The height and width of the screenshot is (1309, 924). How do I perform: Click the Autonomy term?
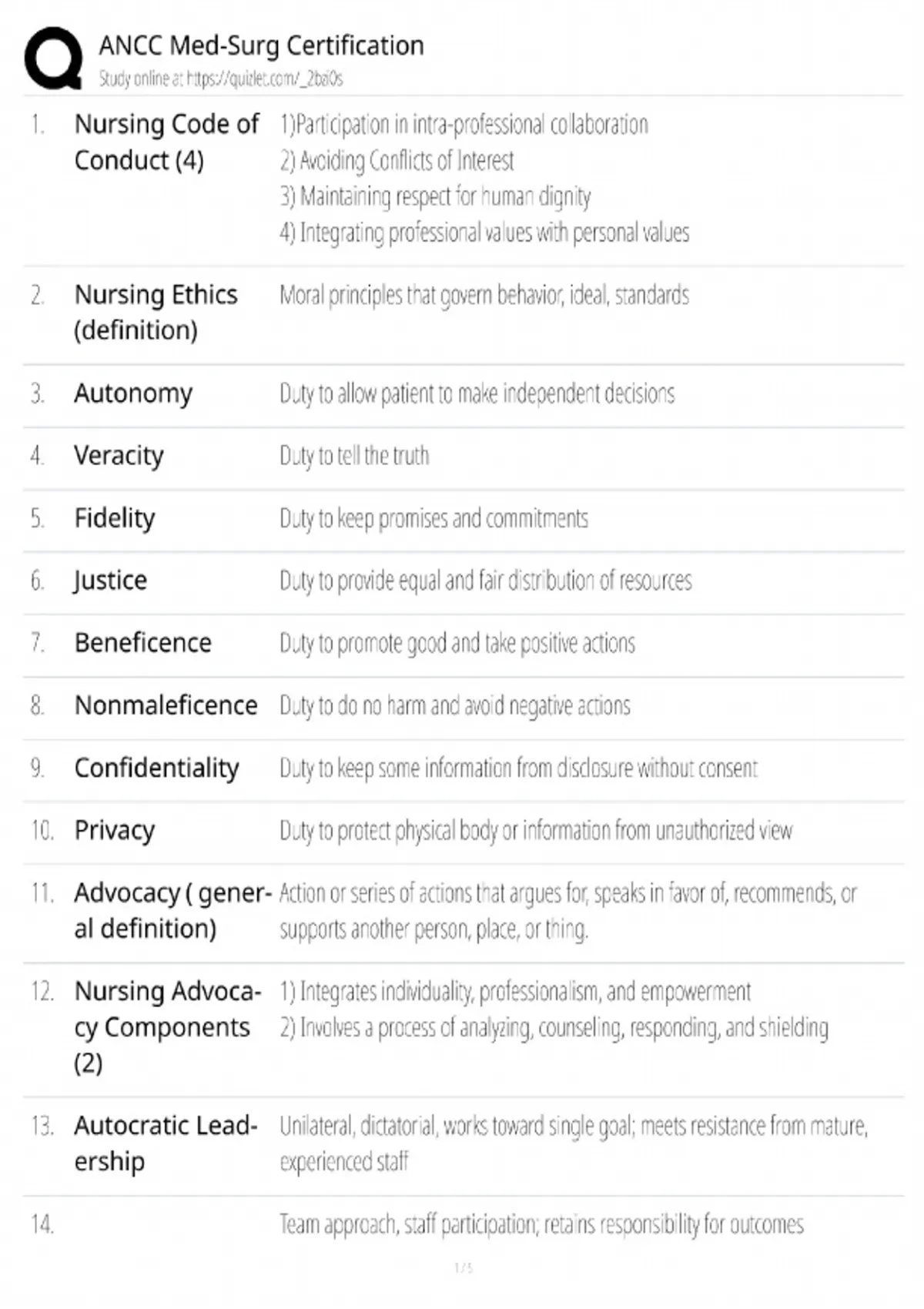[133, 393]
